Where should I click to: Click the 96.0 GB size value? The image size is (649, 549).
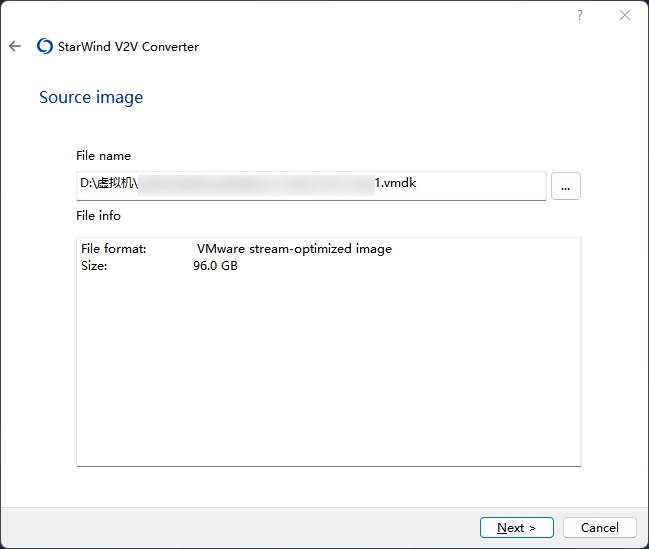tap(215, 266)
